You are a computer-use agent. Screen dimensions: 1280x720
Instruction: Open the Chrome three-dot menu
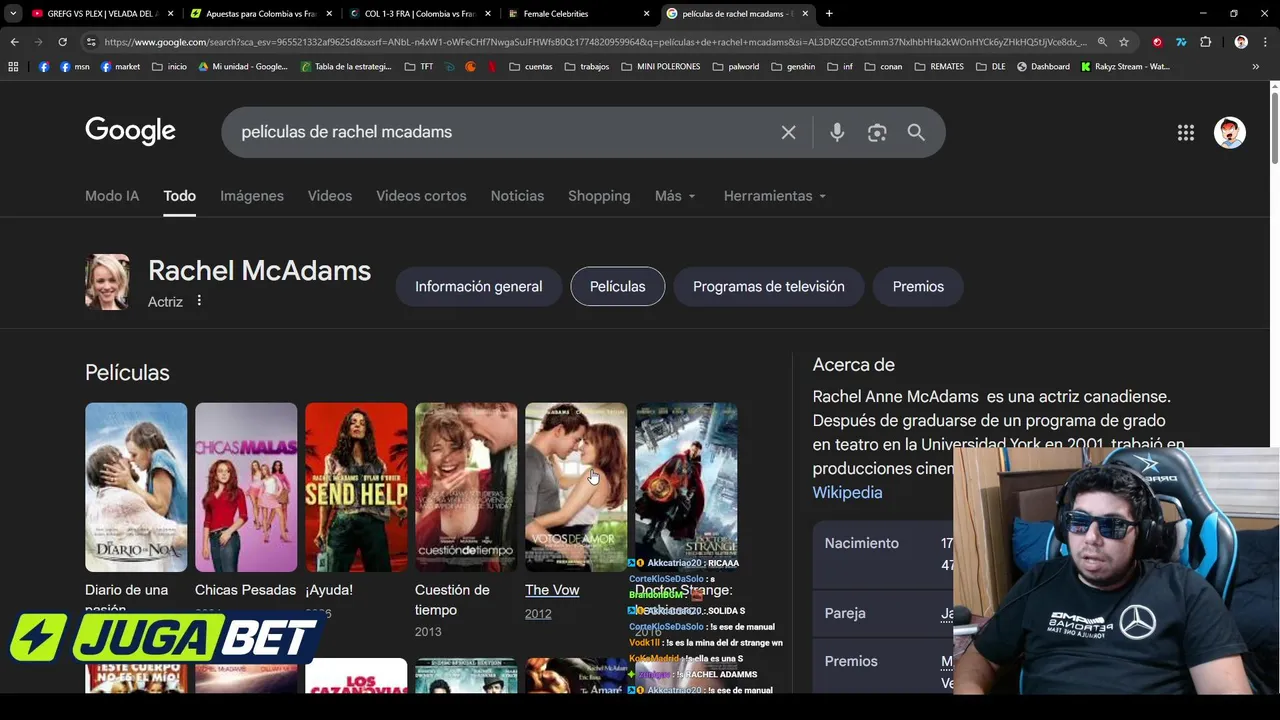point(1264,42)
